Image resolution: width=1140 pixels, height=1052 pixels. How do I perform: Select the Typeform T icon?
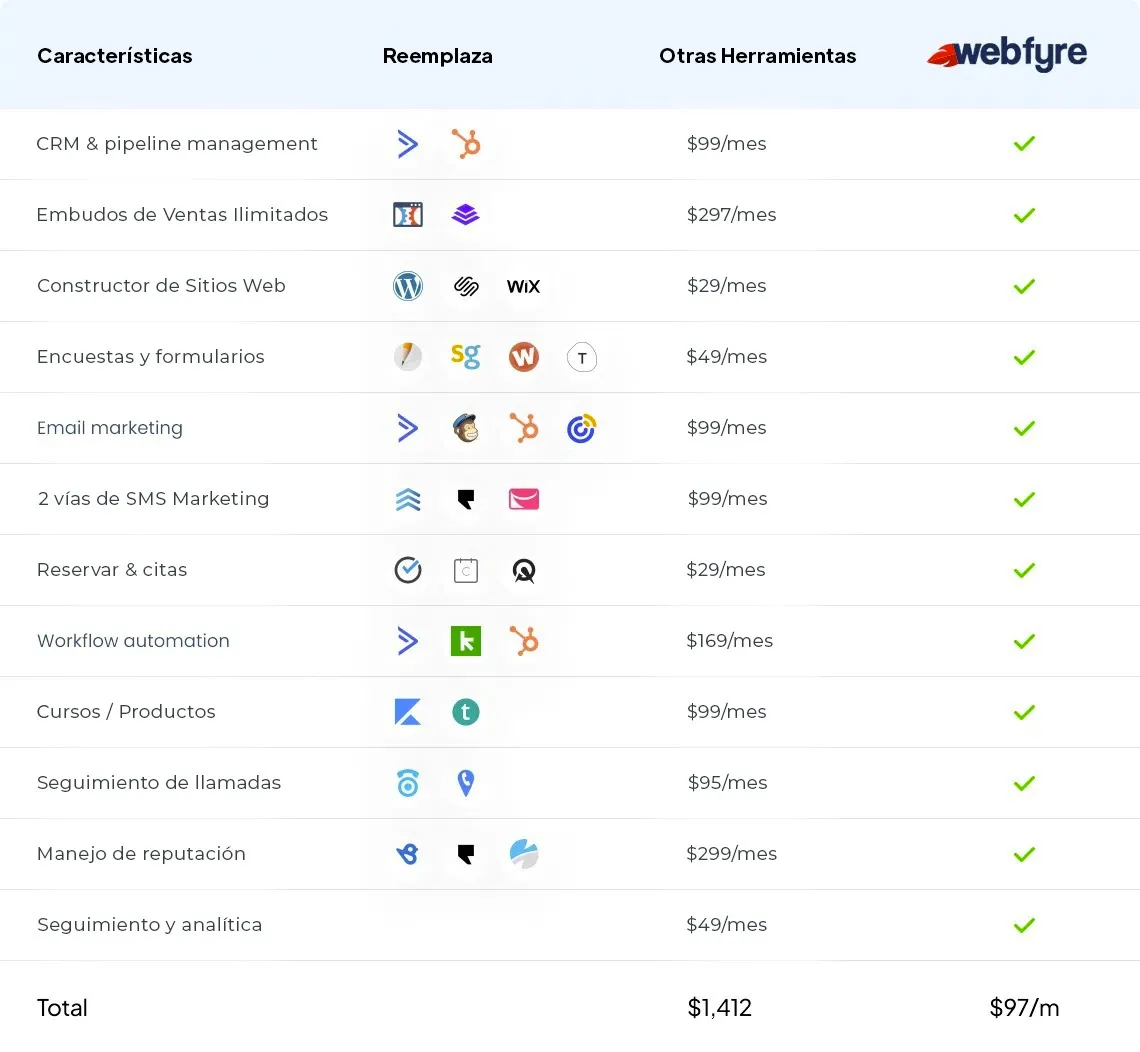tap(582, 357)
